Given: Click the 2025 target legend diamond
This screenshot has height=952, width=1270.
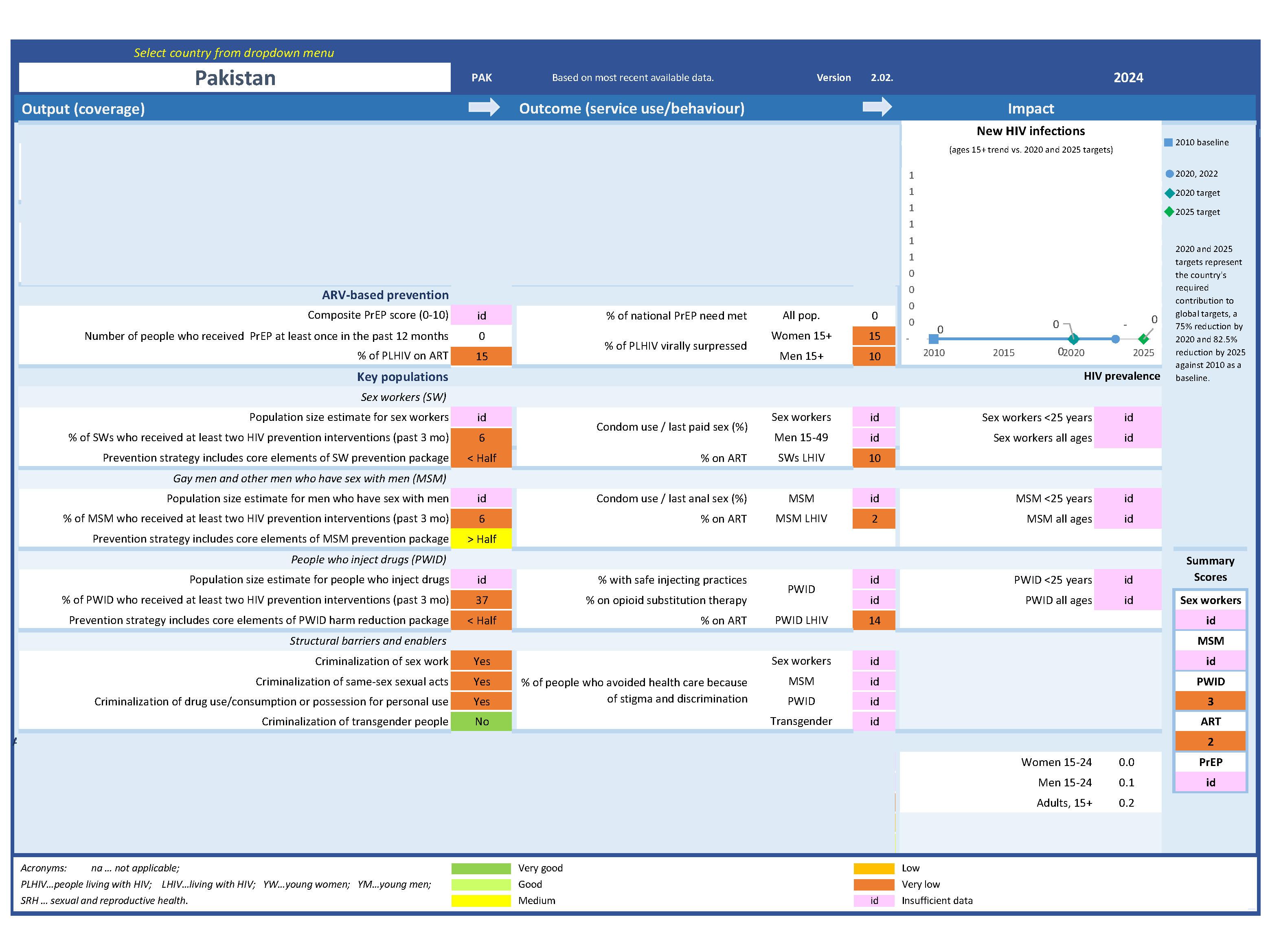Looking at the screenshot, I should (1169, 212).
